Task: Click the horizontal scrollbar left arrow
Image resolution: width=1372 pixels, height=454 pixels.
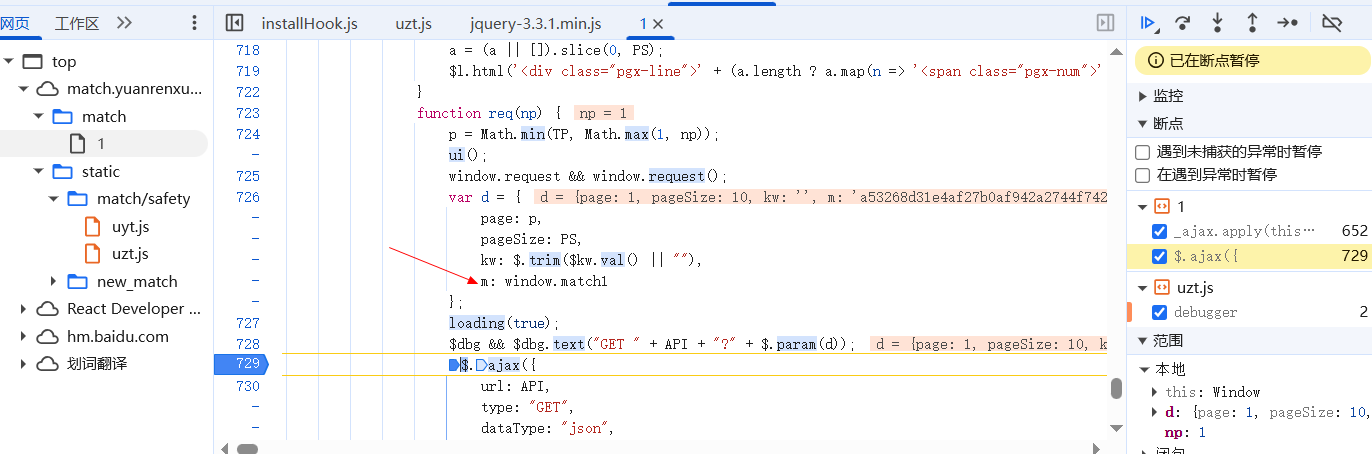Action: click(224, 448)
